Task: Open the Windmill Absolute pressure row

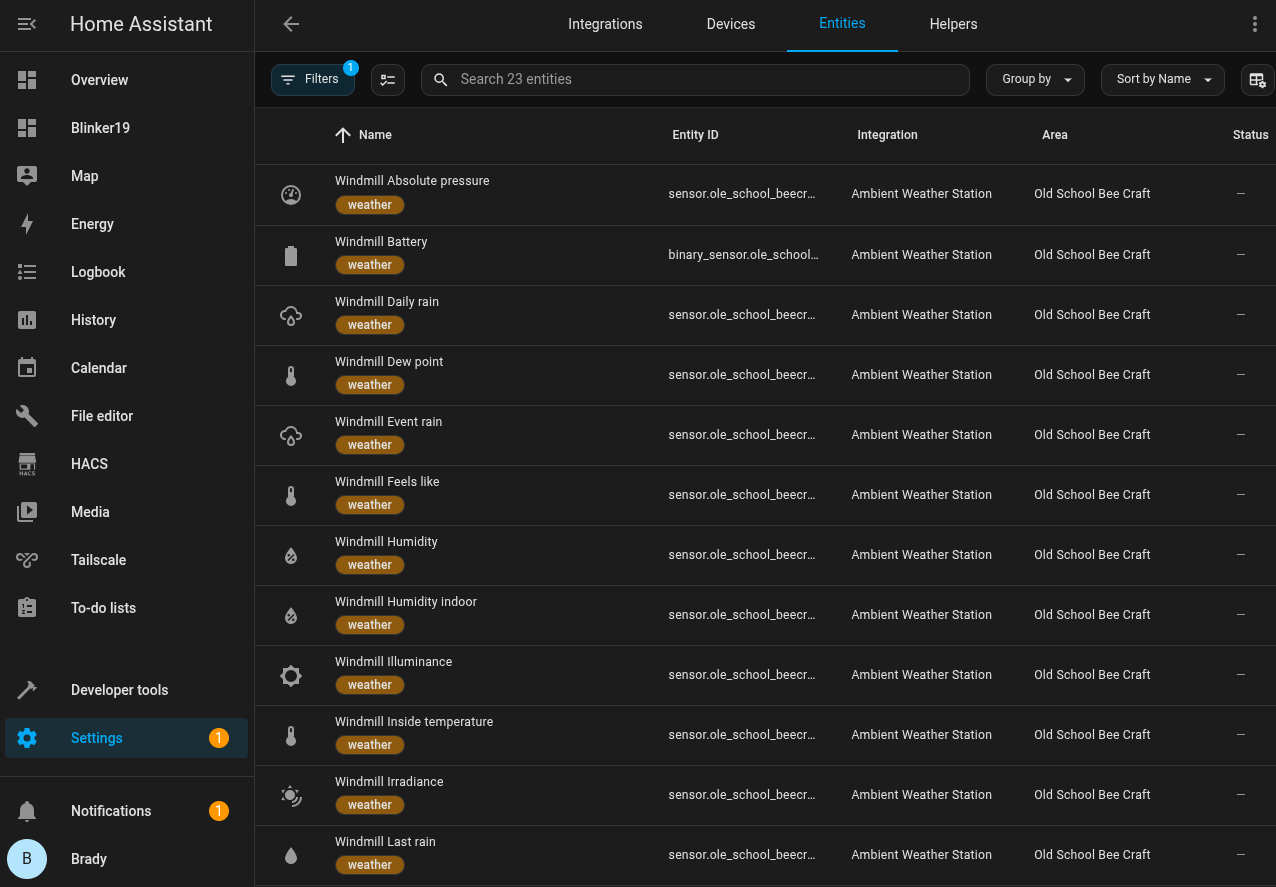Action: point(765,195)
